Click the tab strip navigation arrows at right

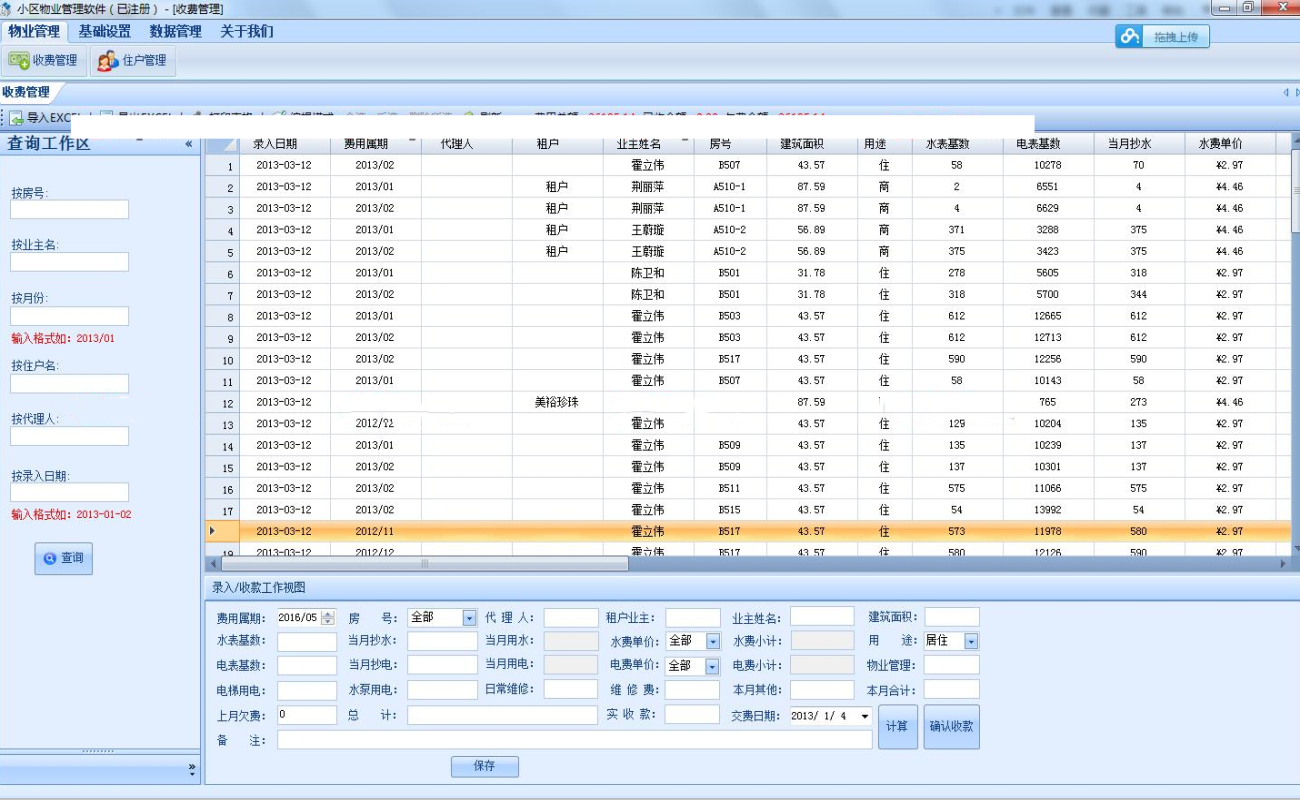click(1290, 93)
